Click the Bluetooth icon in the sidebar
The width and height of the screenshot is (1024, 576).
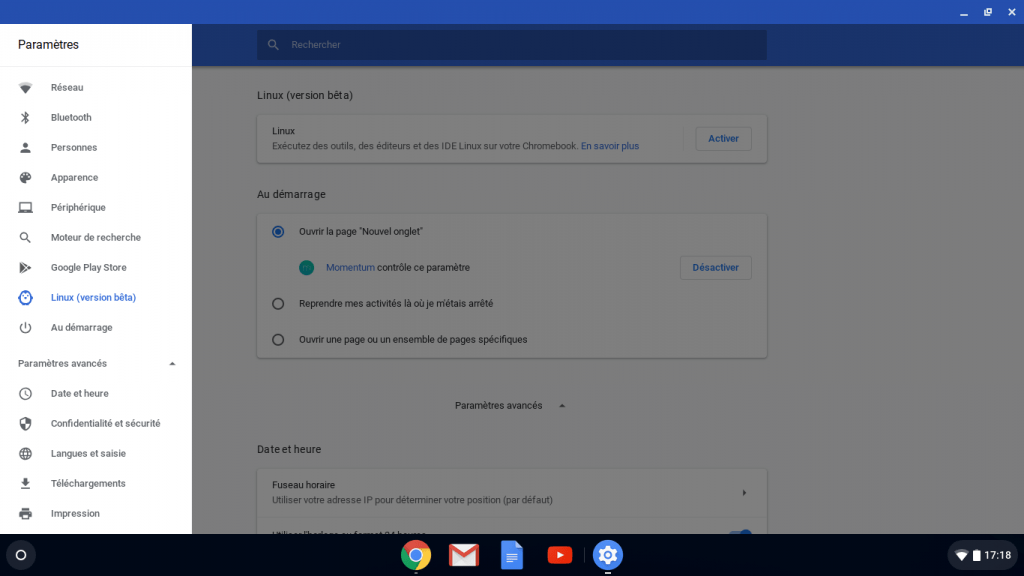[x=26, y=118]
